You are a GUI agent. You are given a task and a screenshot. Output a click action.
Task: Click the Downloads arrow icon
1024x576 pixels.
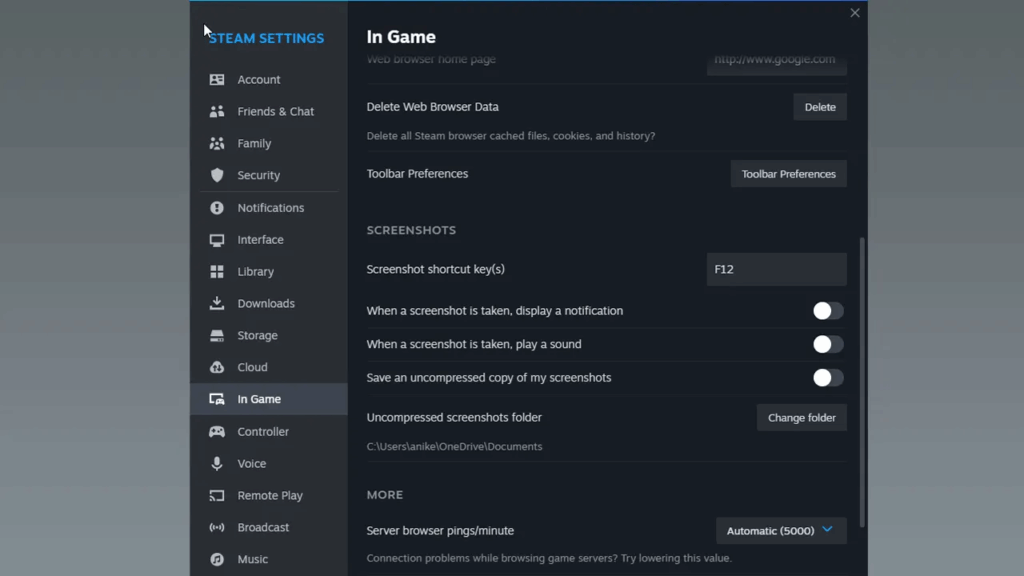[217, 303]
